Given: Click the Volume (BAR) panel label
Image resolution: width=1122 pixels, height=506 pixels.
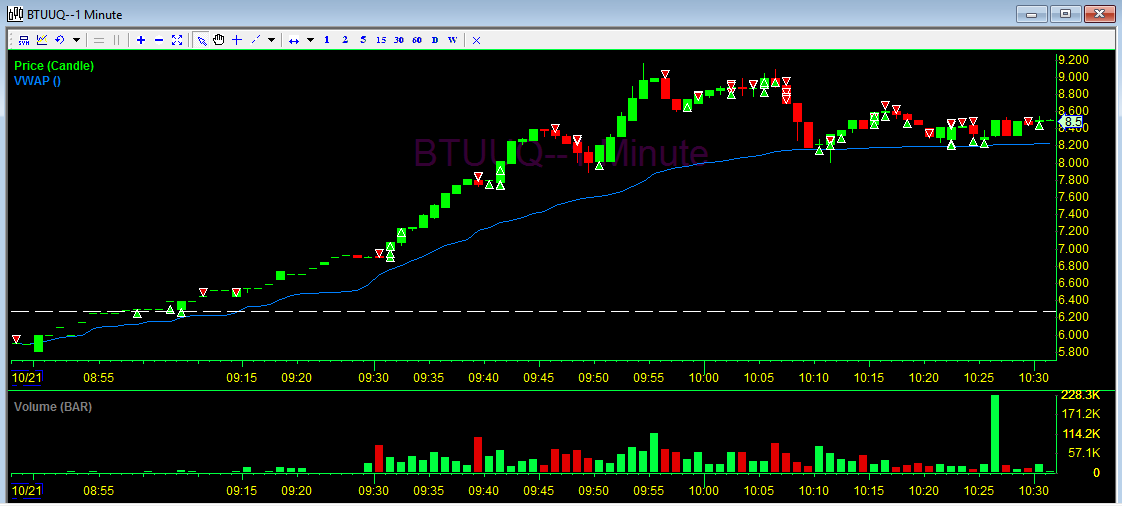Looking at the screenshot, I should [52, 407].
